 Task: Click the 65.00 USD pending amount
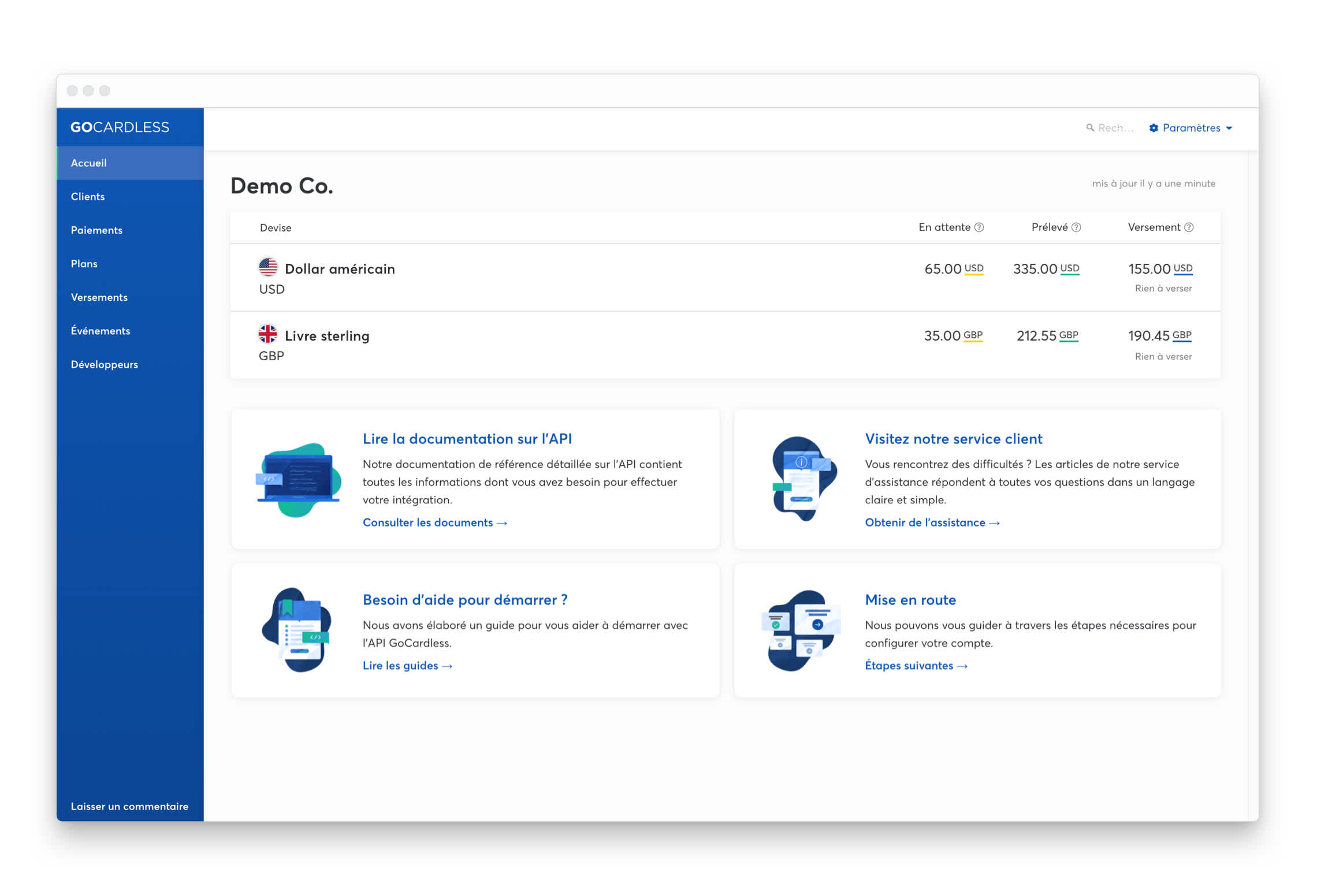pyautogui.click(x=954, y=268)
